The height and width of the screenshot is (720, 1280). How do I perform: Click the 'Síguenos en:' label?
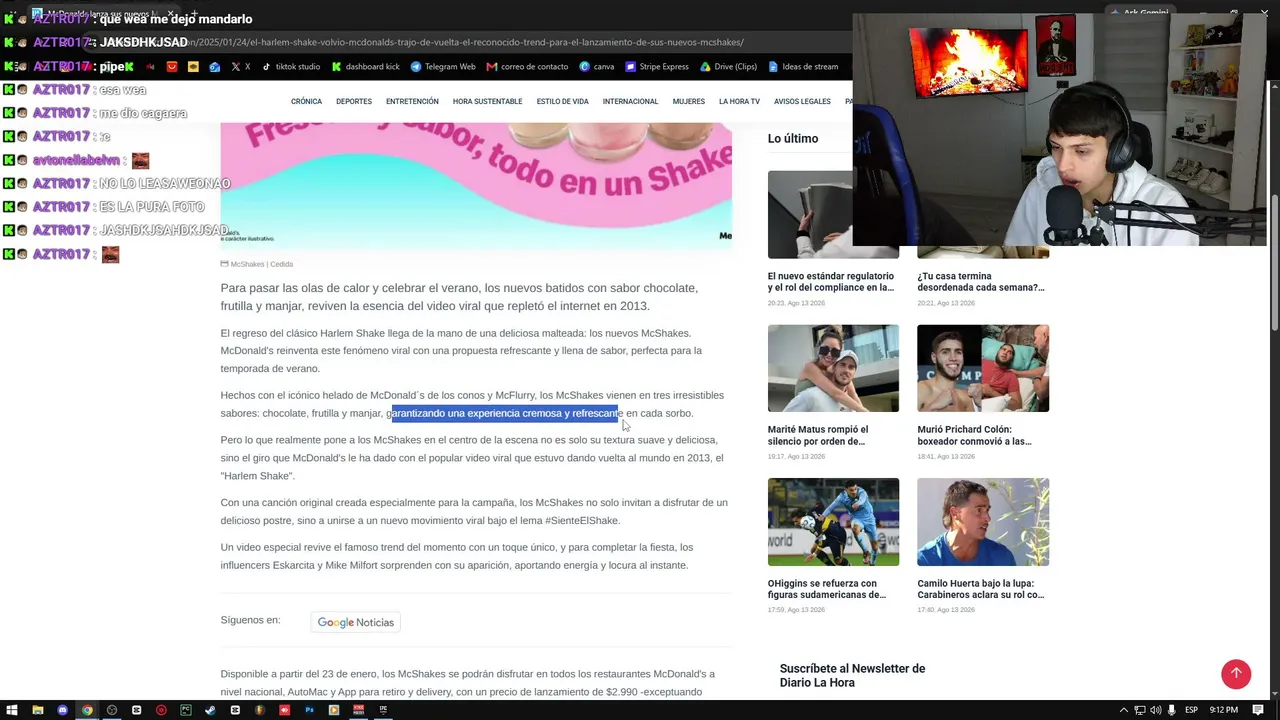(250, 620)
